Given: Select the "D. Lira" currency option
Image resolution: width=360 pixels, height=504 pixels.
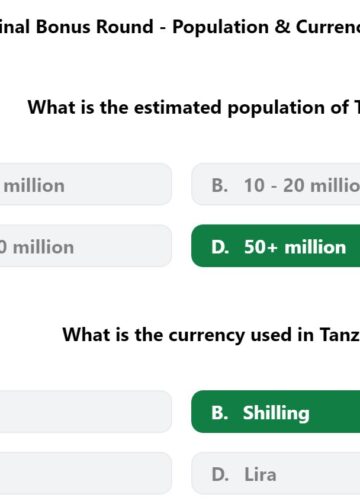Looking at the screenshot, I should click(276, 474).
